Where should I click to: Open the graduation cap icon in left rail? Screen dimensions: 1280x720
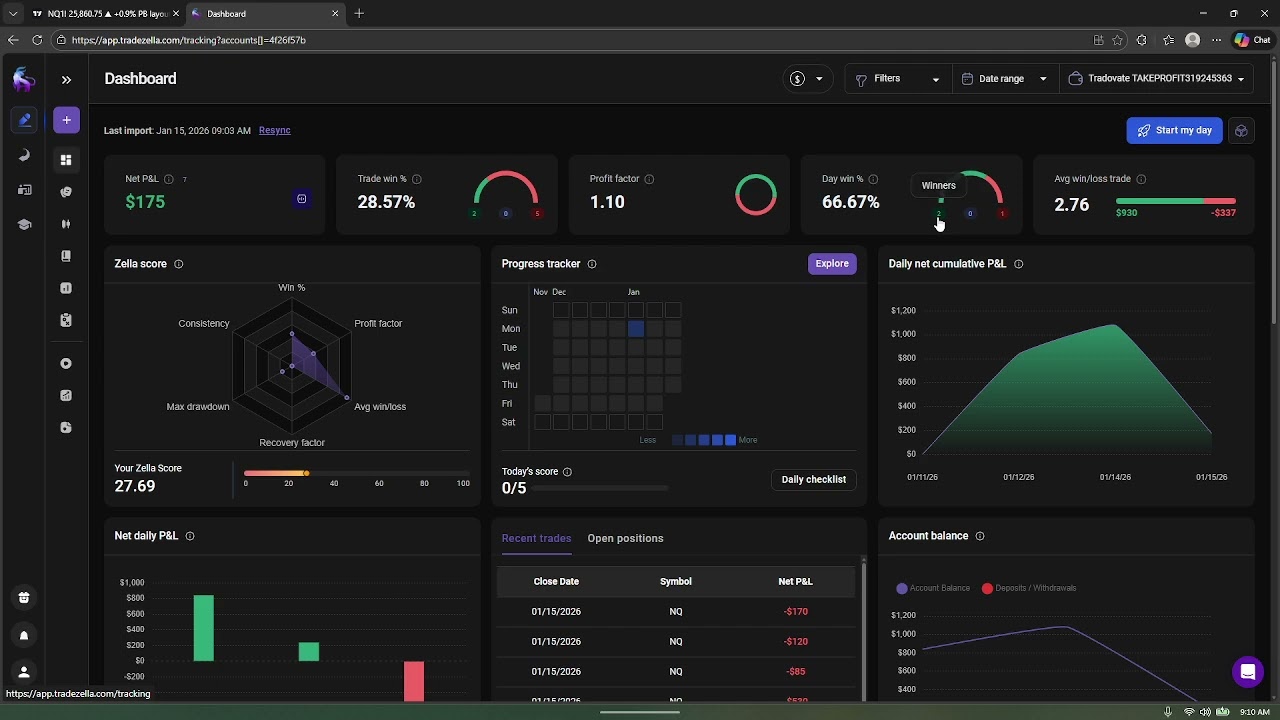pos(24,224)
